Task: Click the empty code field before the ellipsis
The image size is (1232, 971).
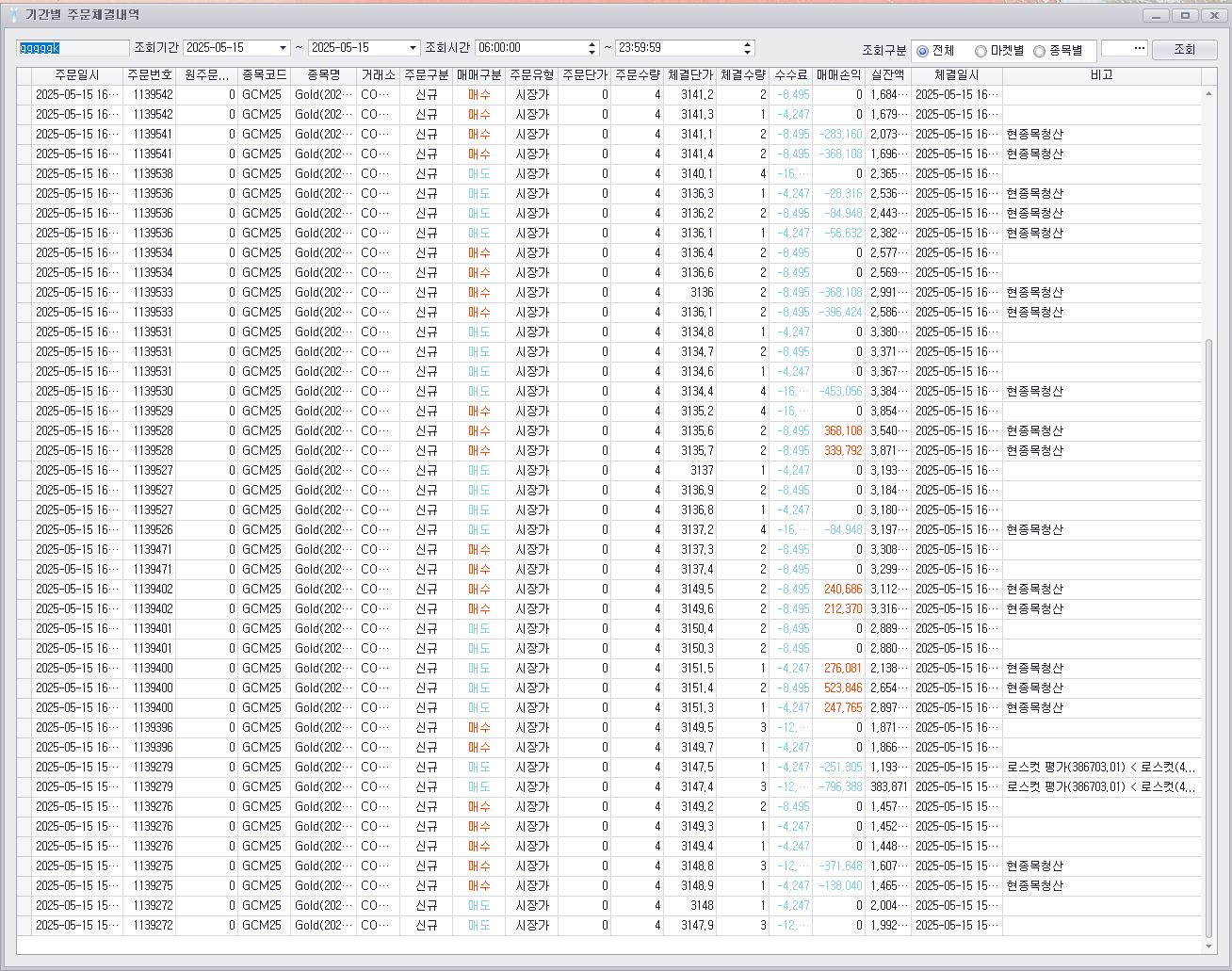Action: click(x=1114, y=48)
